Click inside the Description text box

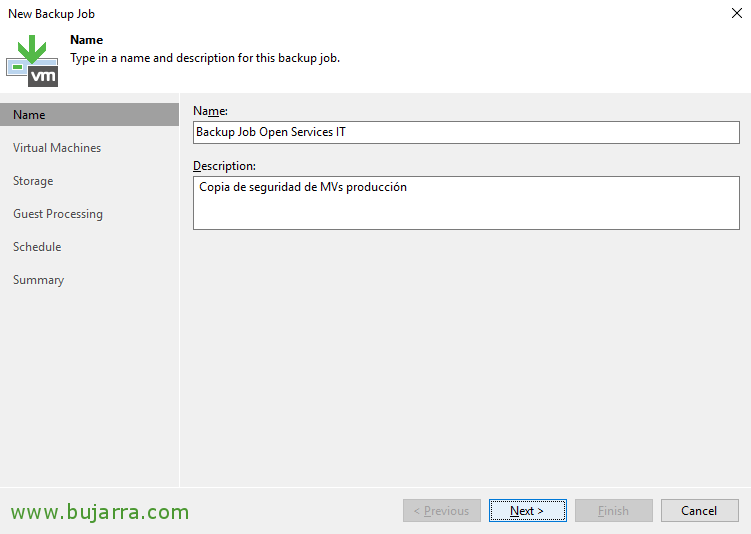tap(467, 203)
